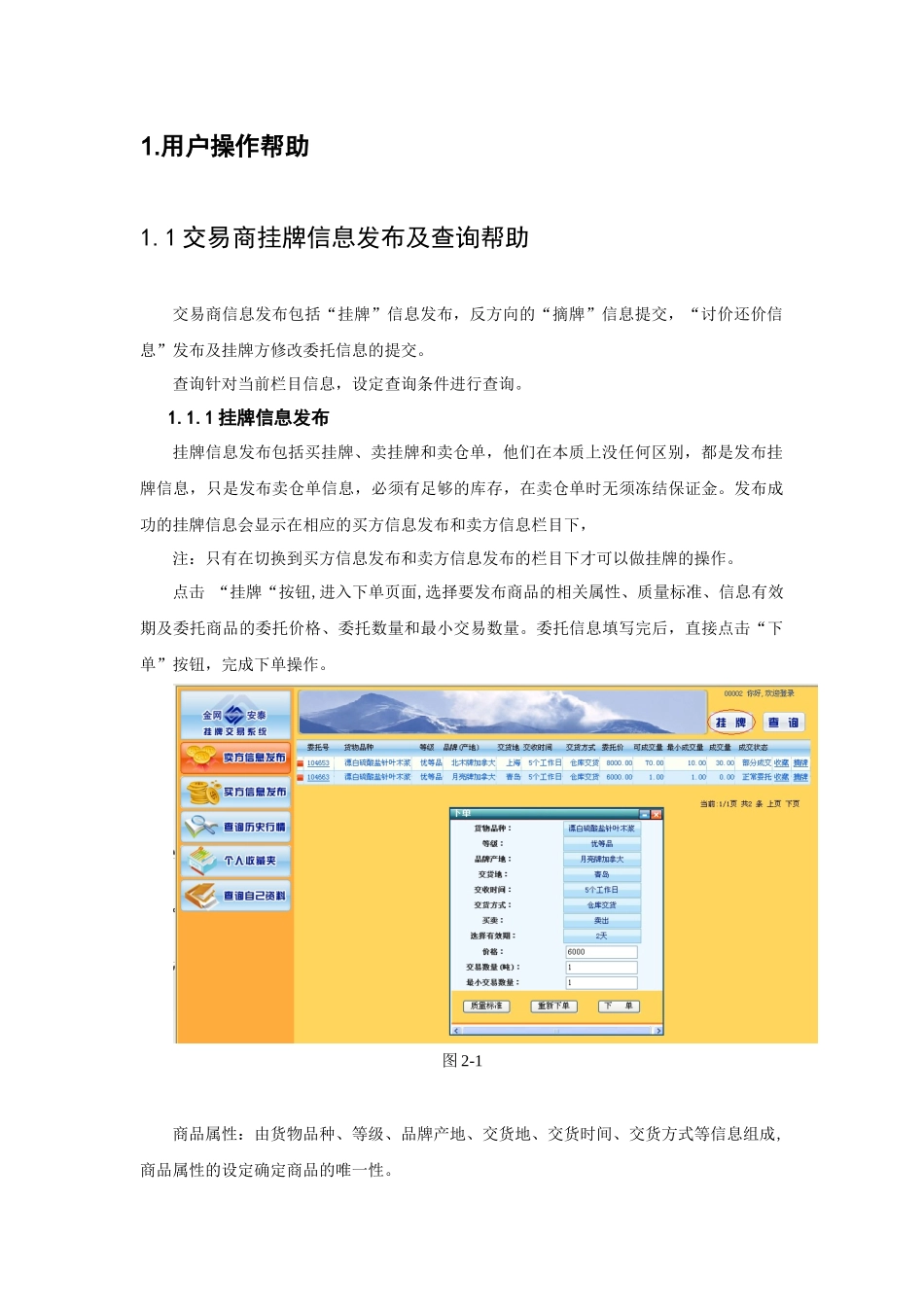Image resolution: width=924 pixels, height=1307 pixels.
Task: Minimize the 下单 dialog
Action: point(644,814)
